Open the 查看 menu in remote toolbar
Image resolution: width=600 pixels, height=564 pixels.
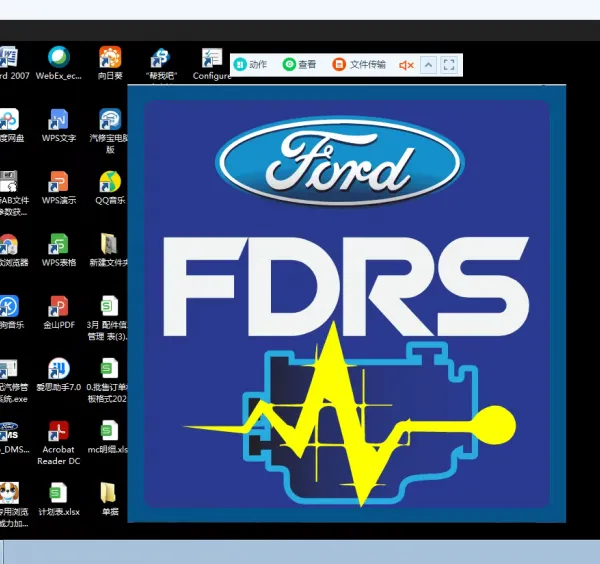pos(300,64)
